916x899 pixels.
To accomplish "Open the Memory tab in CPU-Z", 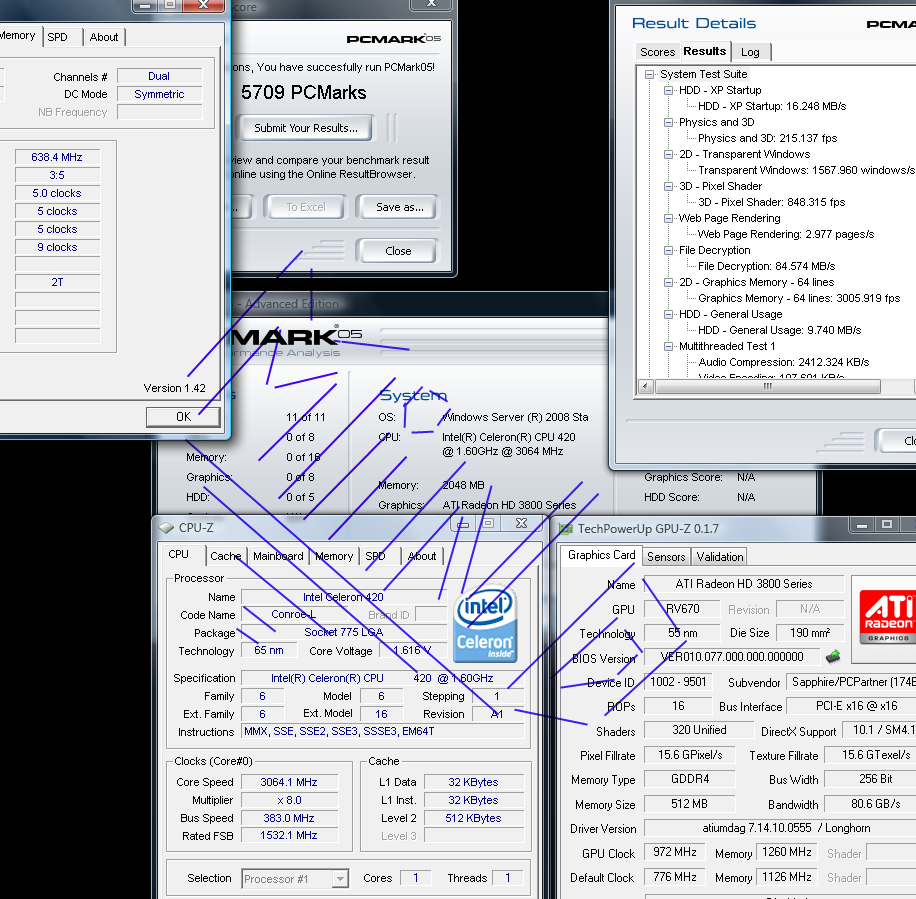I will pyautogui.click(x=334, y=556).
